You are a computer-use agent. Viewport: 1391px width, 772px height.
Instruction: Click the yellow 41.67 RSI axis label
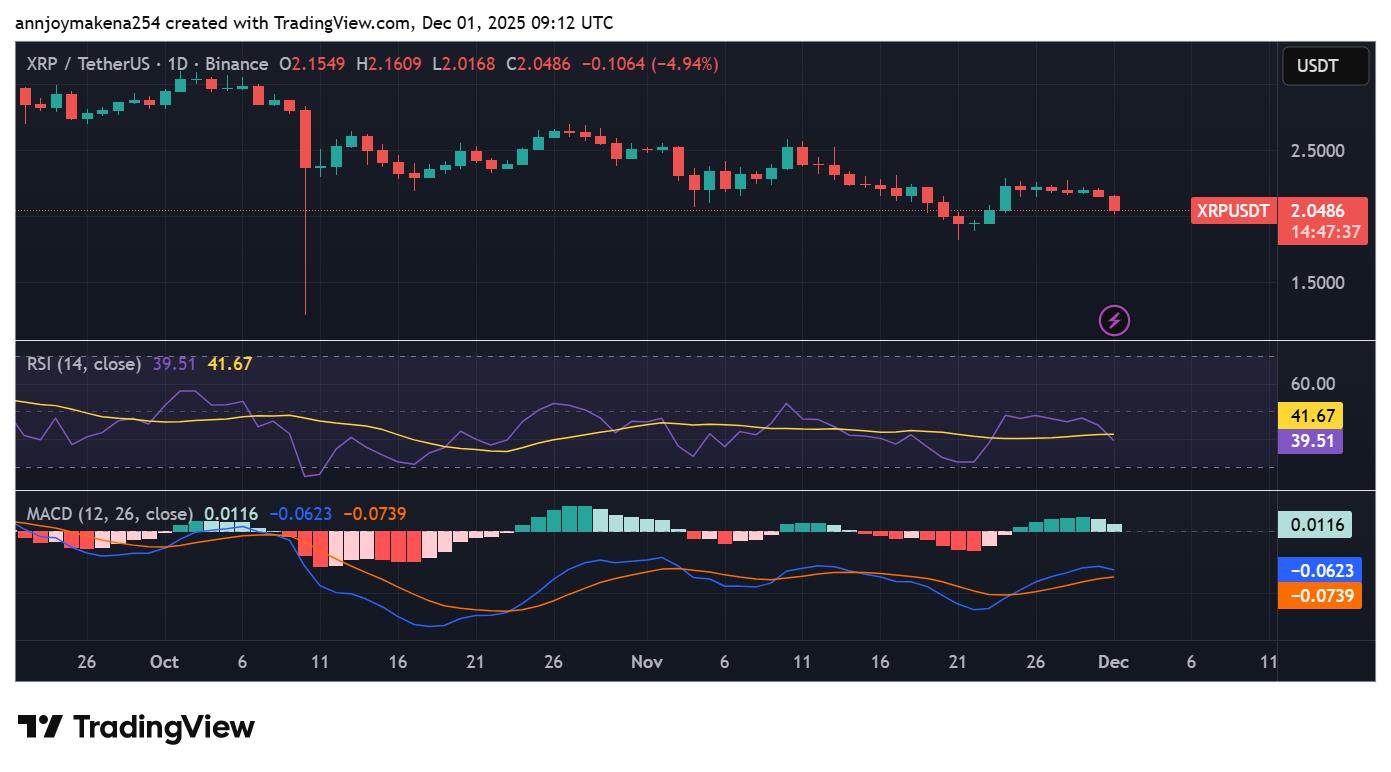1310,416
